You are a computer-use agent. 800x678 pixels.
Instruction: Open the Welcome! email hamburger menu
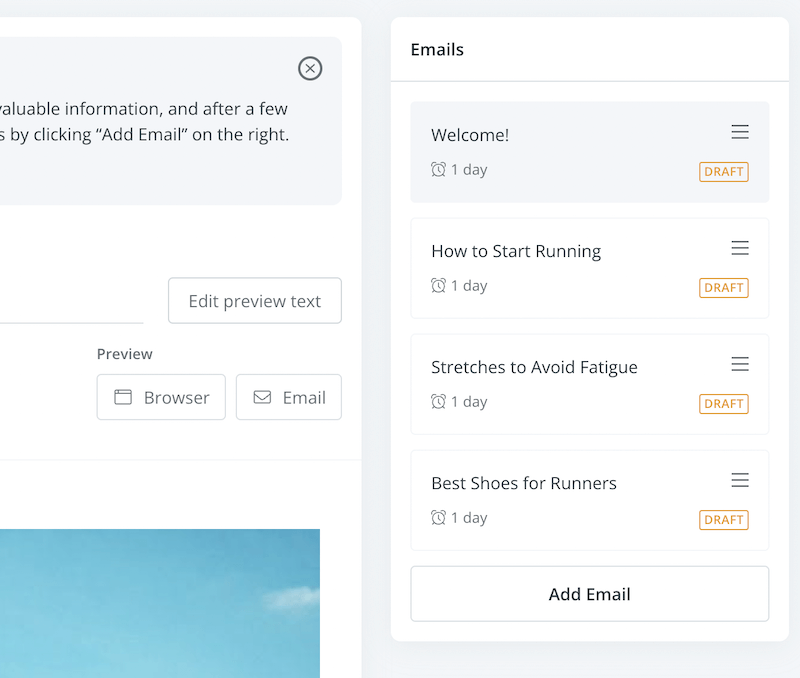click(740, 132)
